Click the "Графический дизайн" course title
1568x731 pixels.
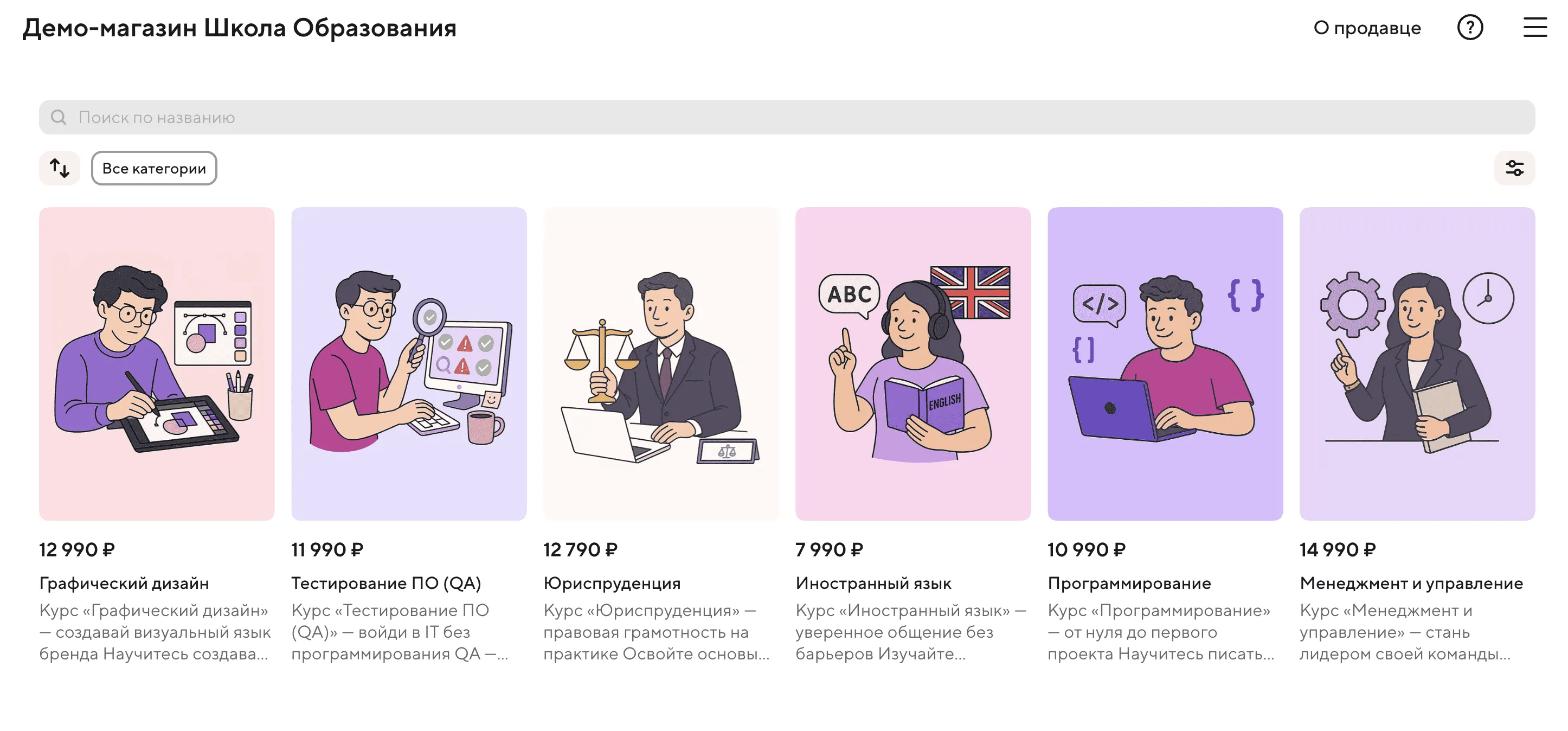124,583
